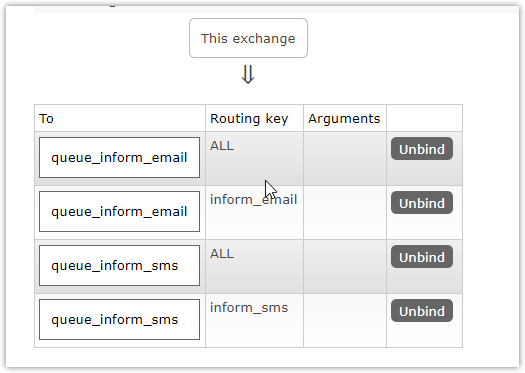Select the inform_email routing key text
This screenshot has height=373, width=525.
(253, 200)
